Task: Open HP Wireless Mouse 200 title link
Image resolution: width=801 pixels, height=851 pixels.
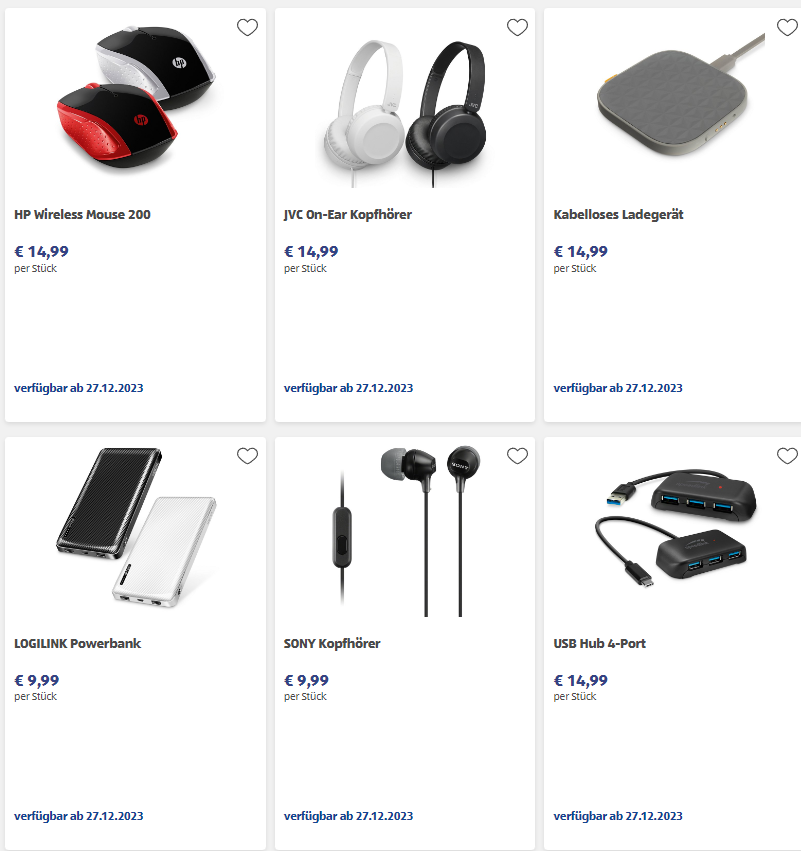Action: (x=82, y=214)
